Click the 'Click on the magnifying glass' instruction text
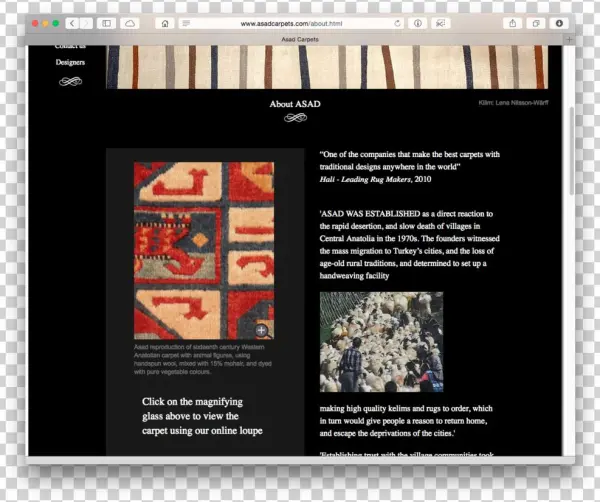Screen dimensions: 600x502 202,416
